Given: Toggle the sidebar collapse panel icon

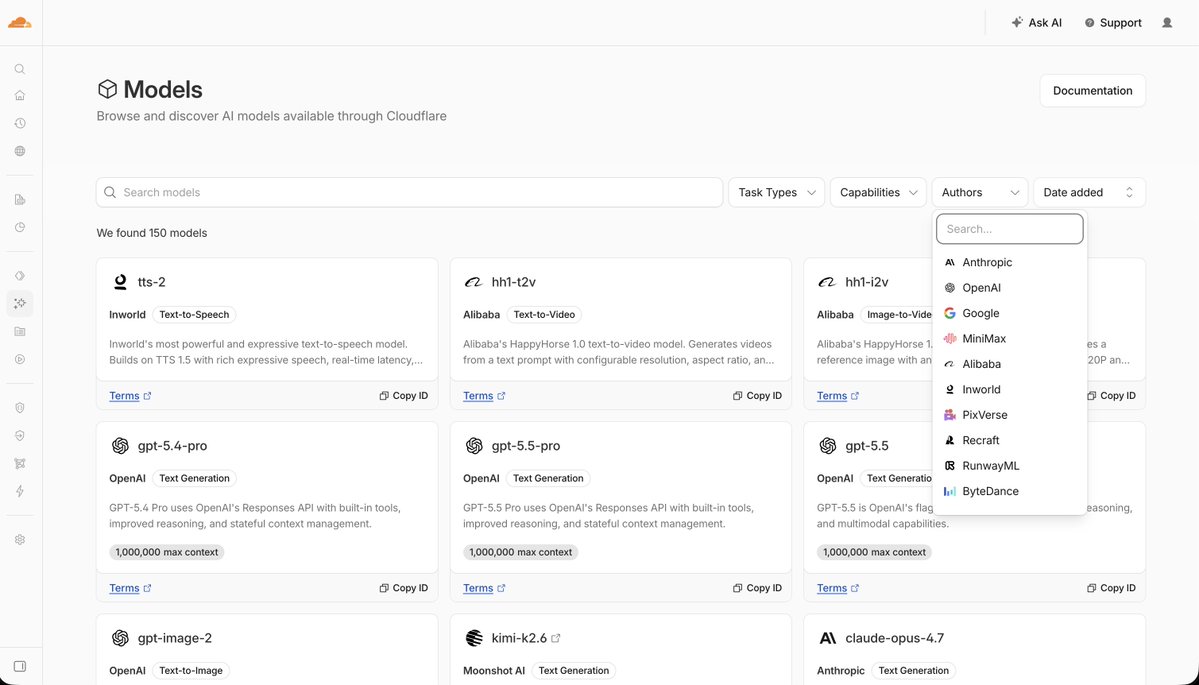Looking at the screenshot, I should [x=20, y=666].
